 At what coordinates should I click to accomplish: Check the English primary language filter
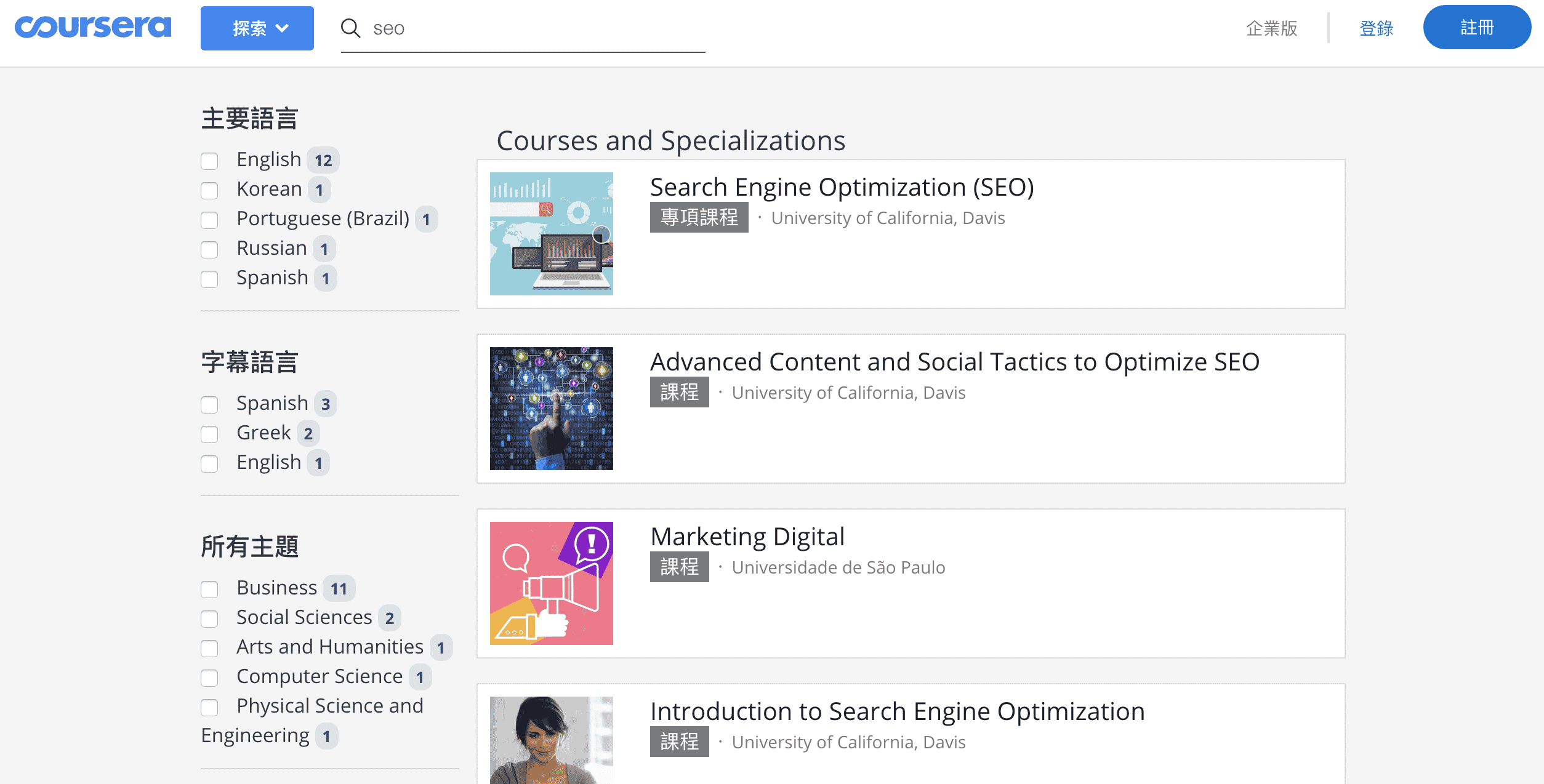(x=209, y=161)
